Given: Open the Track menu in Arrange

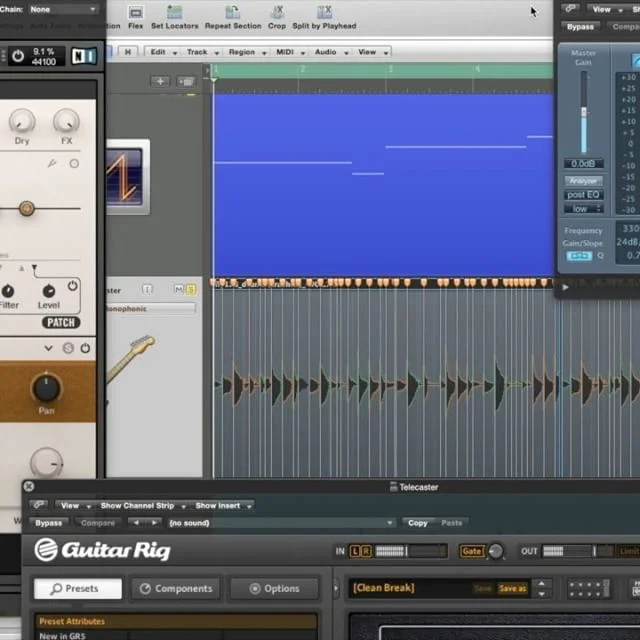Looking at the screenshot, I should click(x=202, y=52).
